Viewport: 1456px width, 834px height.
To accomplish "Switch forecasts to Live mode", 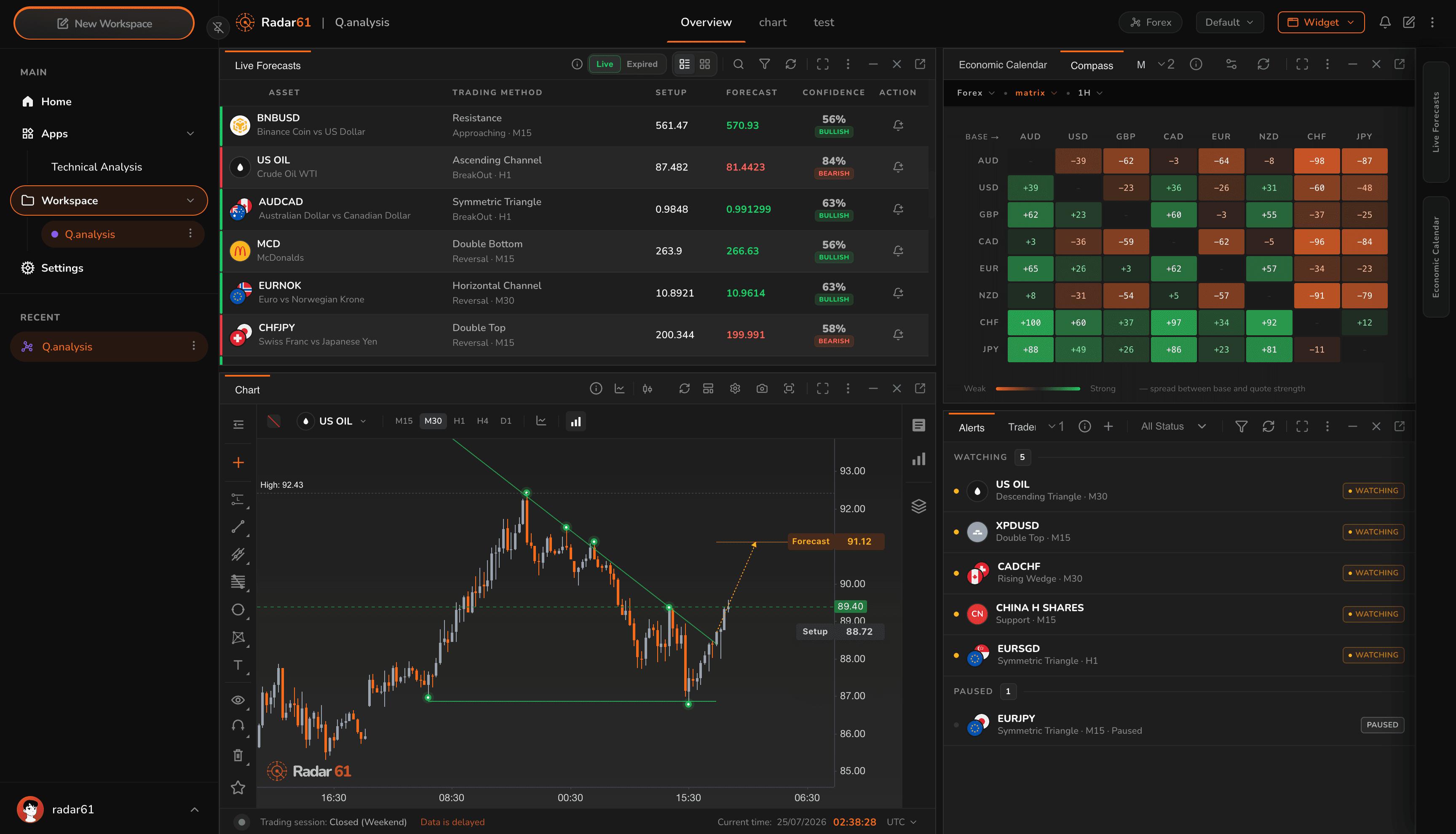I will pyautogui.click(x=604, y=64).
